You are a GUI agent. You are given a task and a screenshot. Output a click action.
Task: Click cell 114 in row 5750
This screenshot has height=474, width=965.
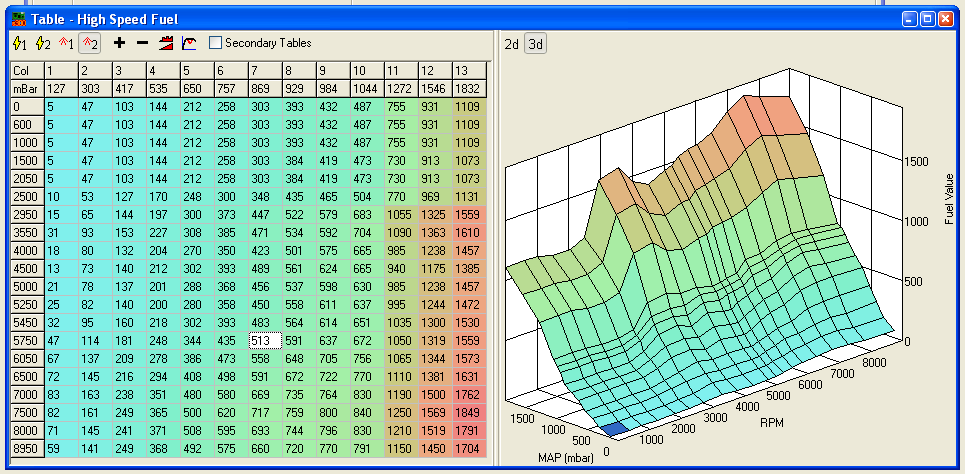(x=95, y=340)
